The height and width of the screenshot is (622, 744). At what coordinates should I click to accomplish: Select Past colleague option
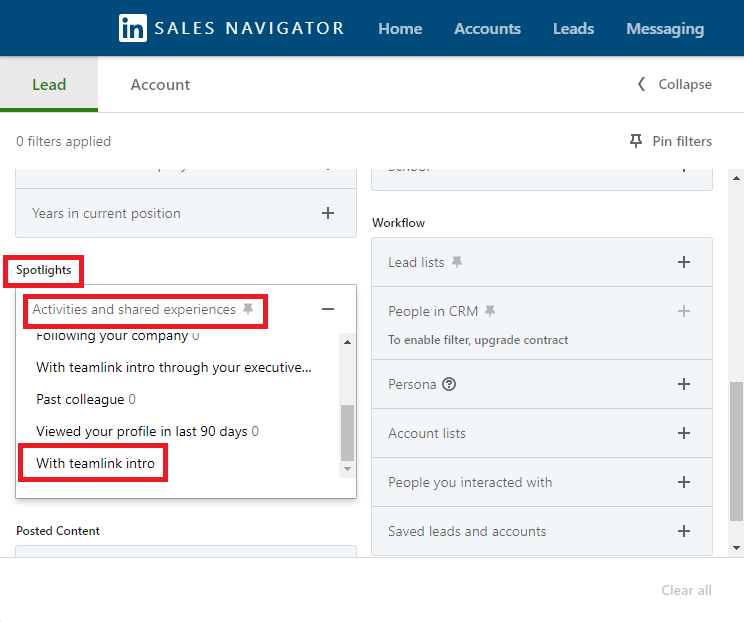(x=85, y=399)
